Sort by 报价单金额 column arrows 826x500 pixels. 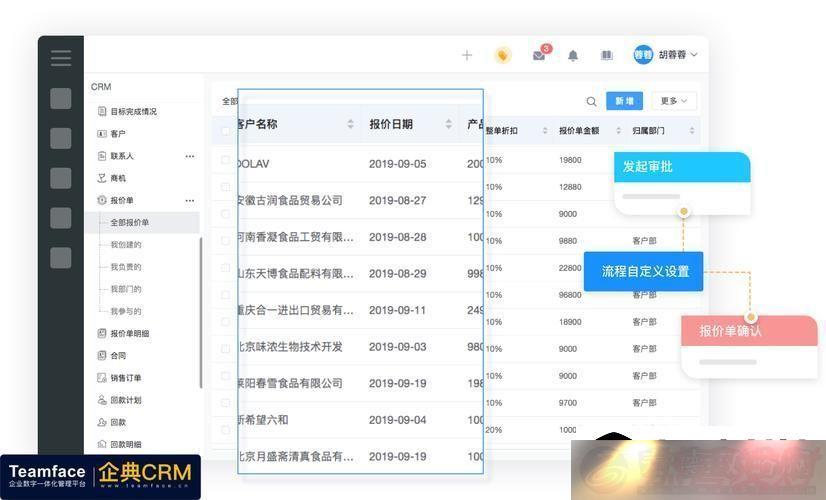[x=618, y=130]
